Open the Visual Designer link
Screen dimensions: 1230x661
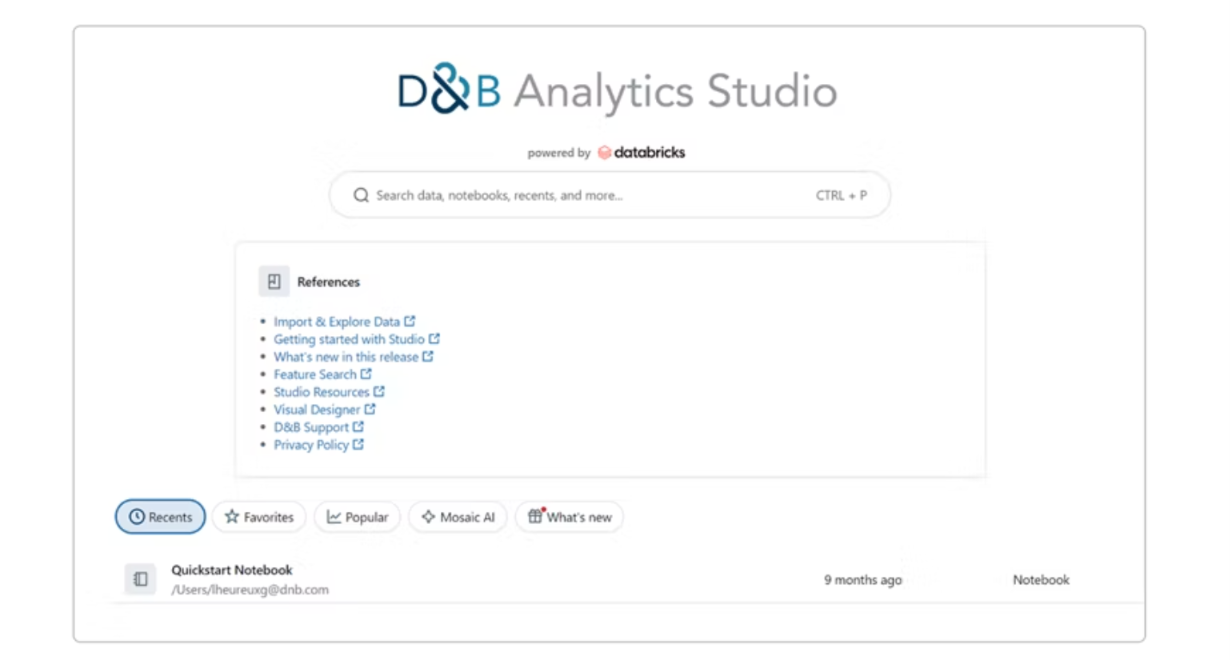pos(317,410)
